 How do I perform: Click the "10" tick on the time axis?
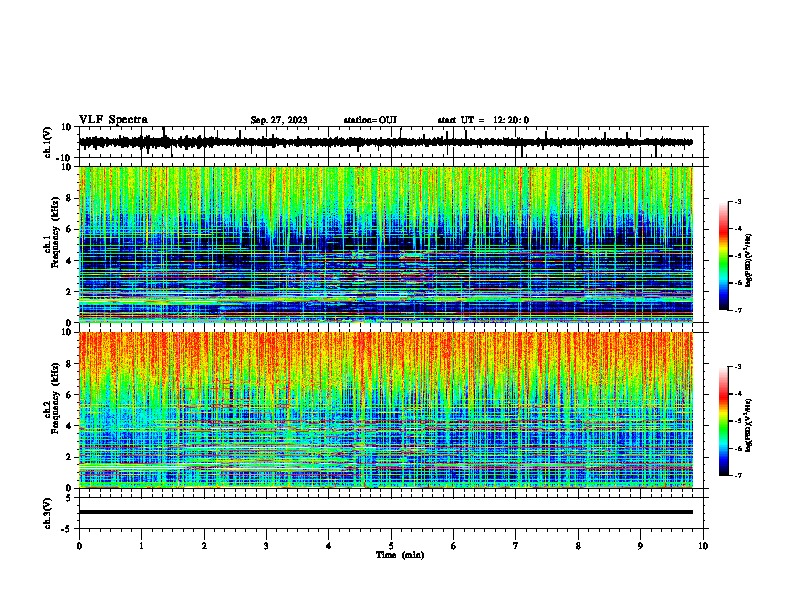pos(703,546)
